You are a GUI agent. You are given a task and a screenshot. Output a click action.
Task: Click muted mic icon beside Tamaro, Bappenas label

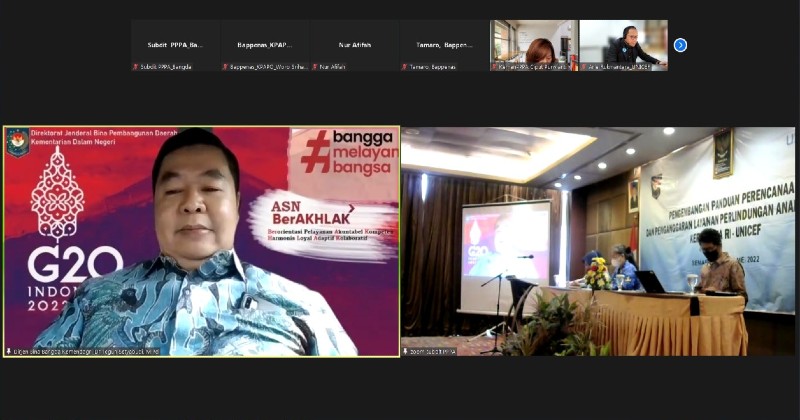[x=405, y=67]
